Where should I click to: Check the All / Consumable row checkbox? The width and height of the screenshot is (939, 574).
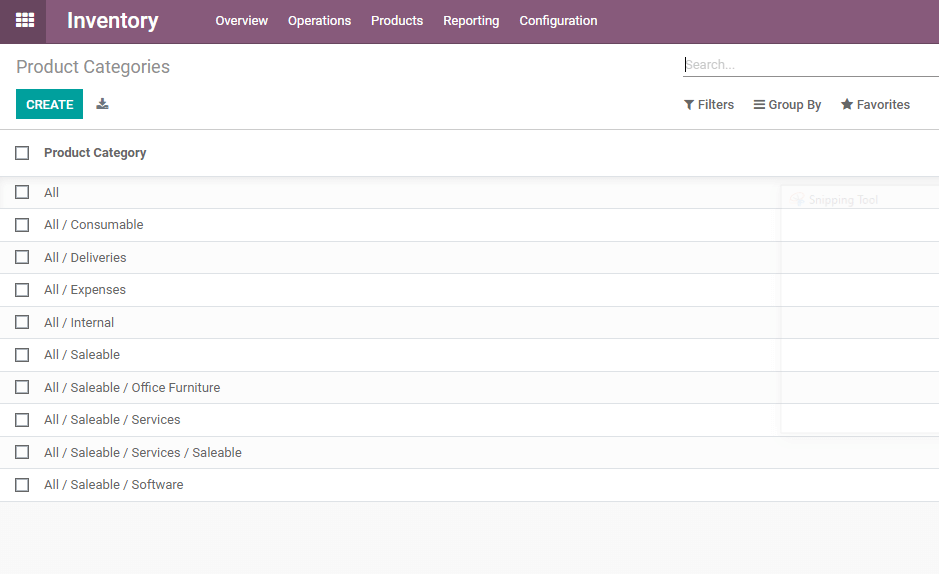22,225
